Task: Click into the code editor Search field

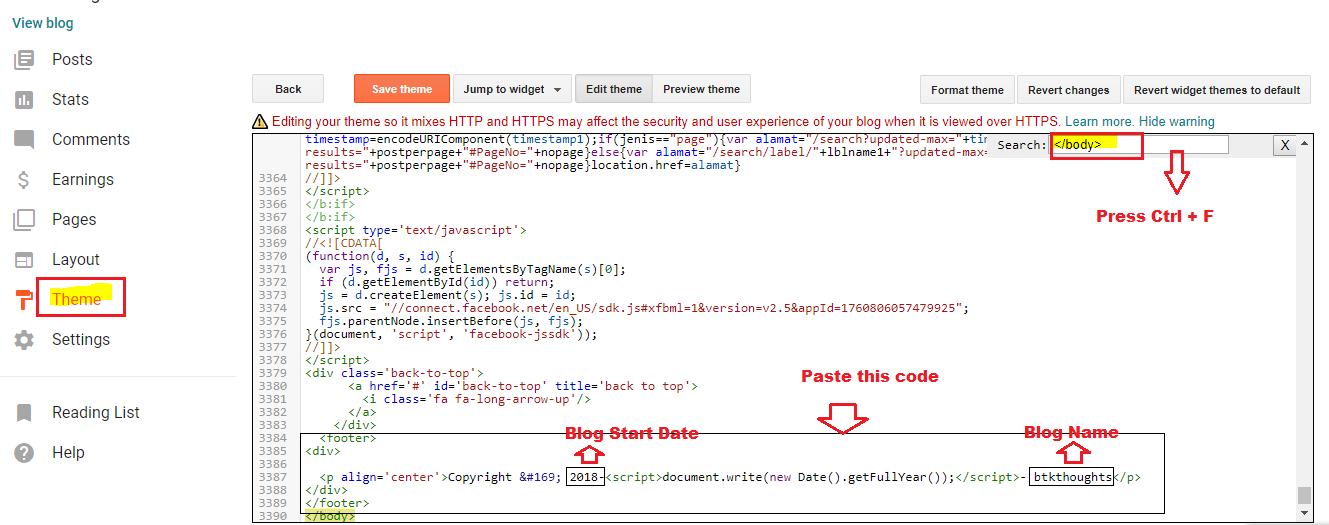Action: [1139, 145]
